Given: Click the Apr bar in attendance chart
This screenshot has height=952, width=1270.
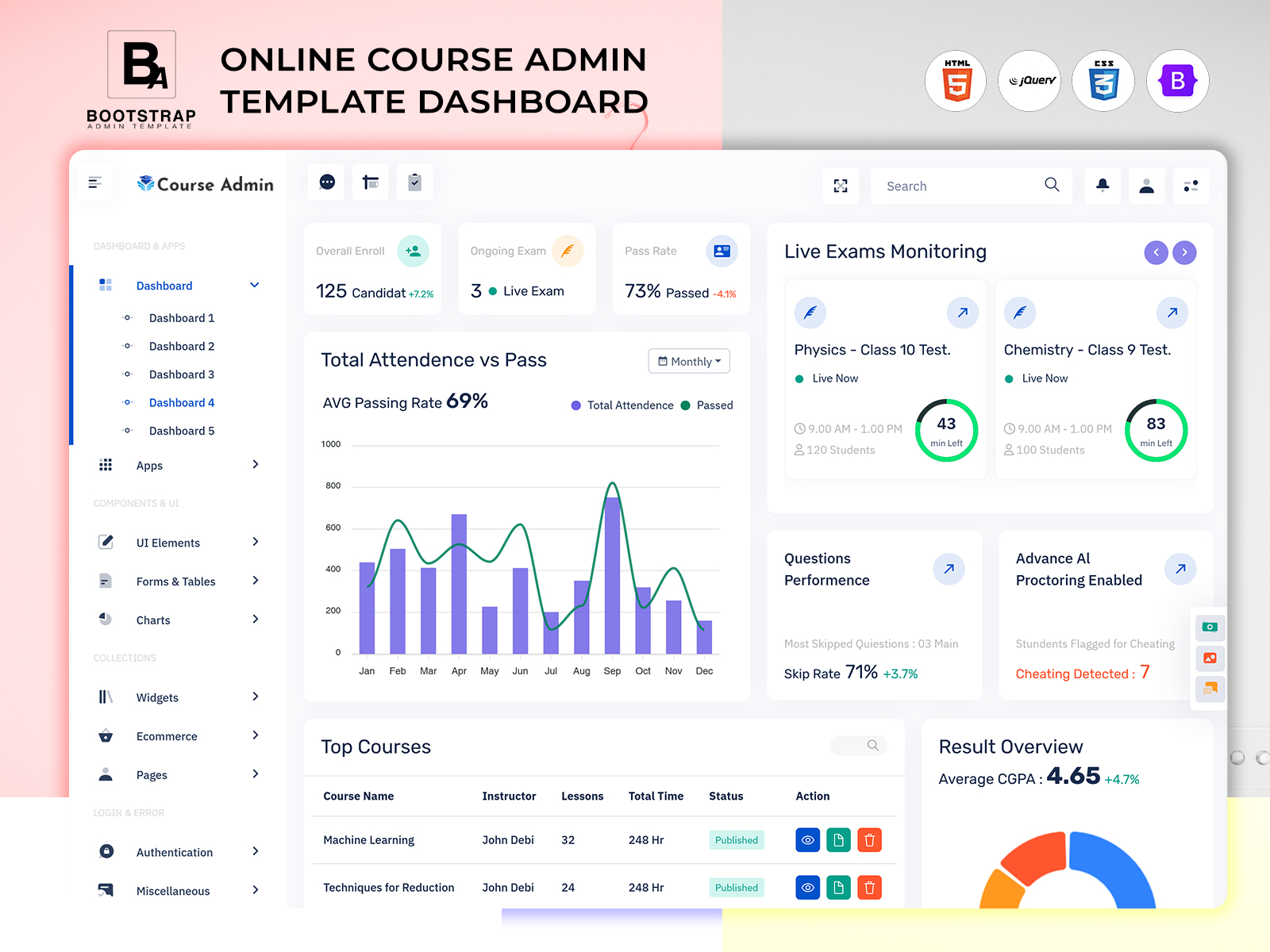Looking at the screenshot, I should (459, 584).
